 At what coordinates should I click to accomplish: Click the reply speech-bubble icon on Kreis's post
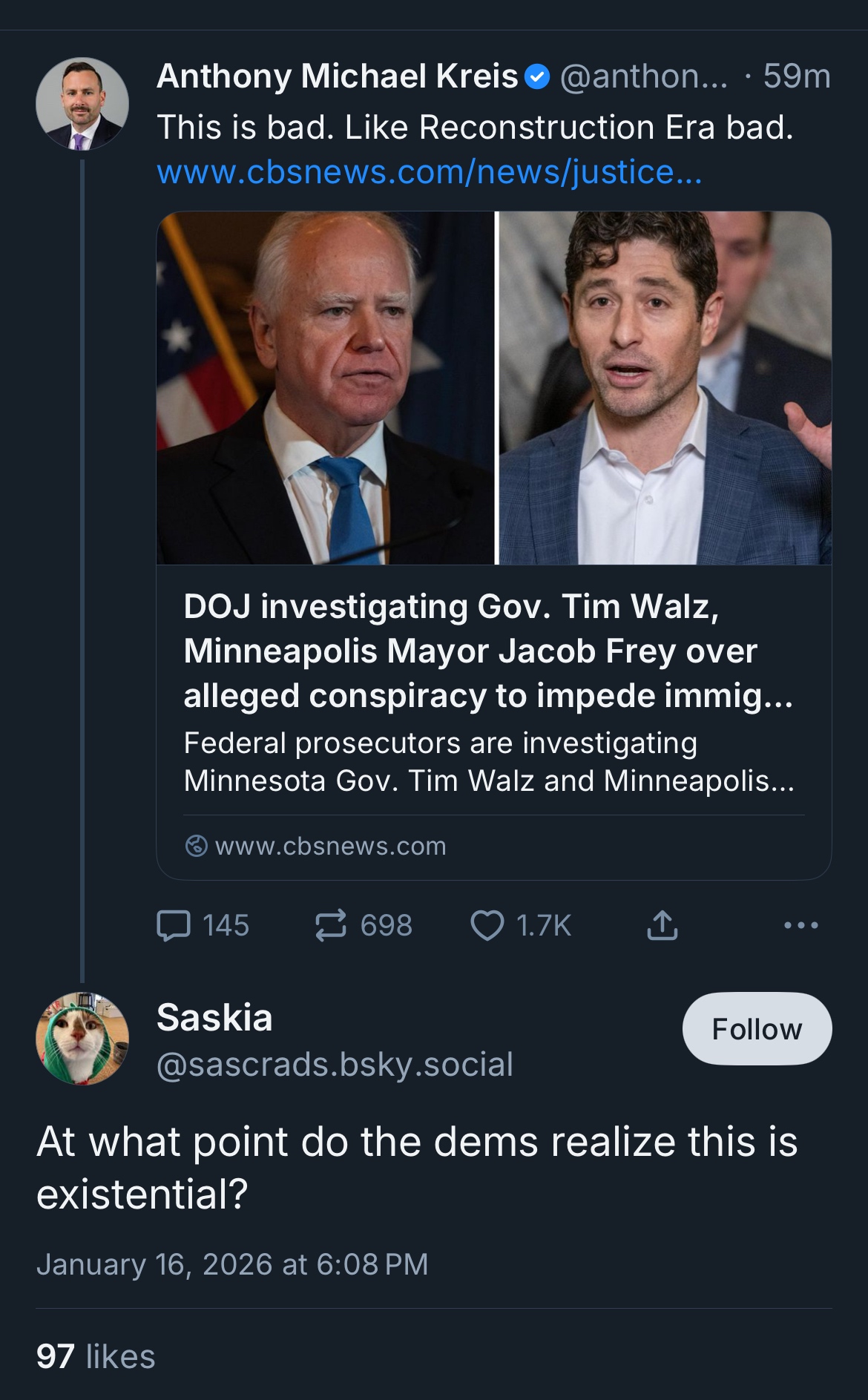tap(174, 925)
